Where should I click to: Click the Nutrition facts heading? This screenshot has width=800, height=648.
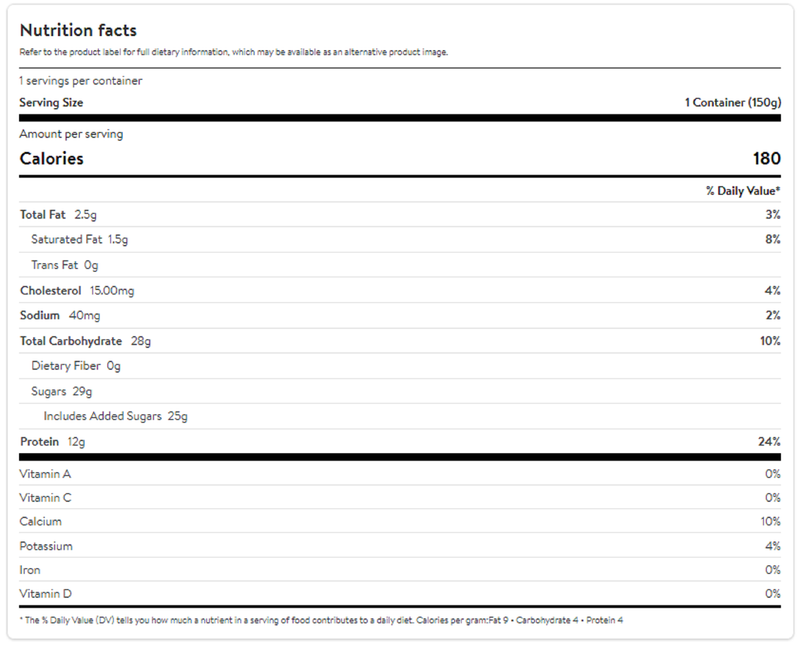pyautogui.click(x=78, y=31)
